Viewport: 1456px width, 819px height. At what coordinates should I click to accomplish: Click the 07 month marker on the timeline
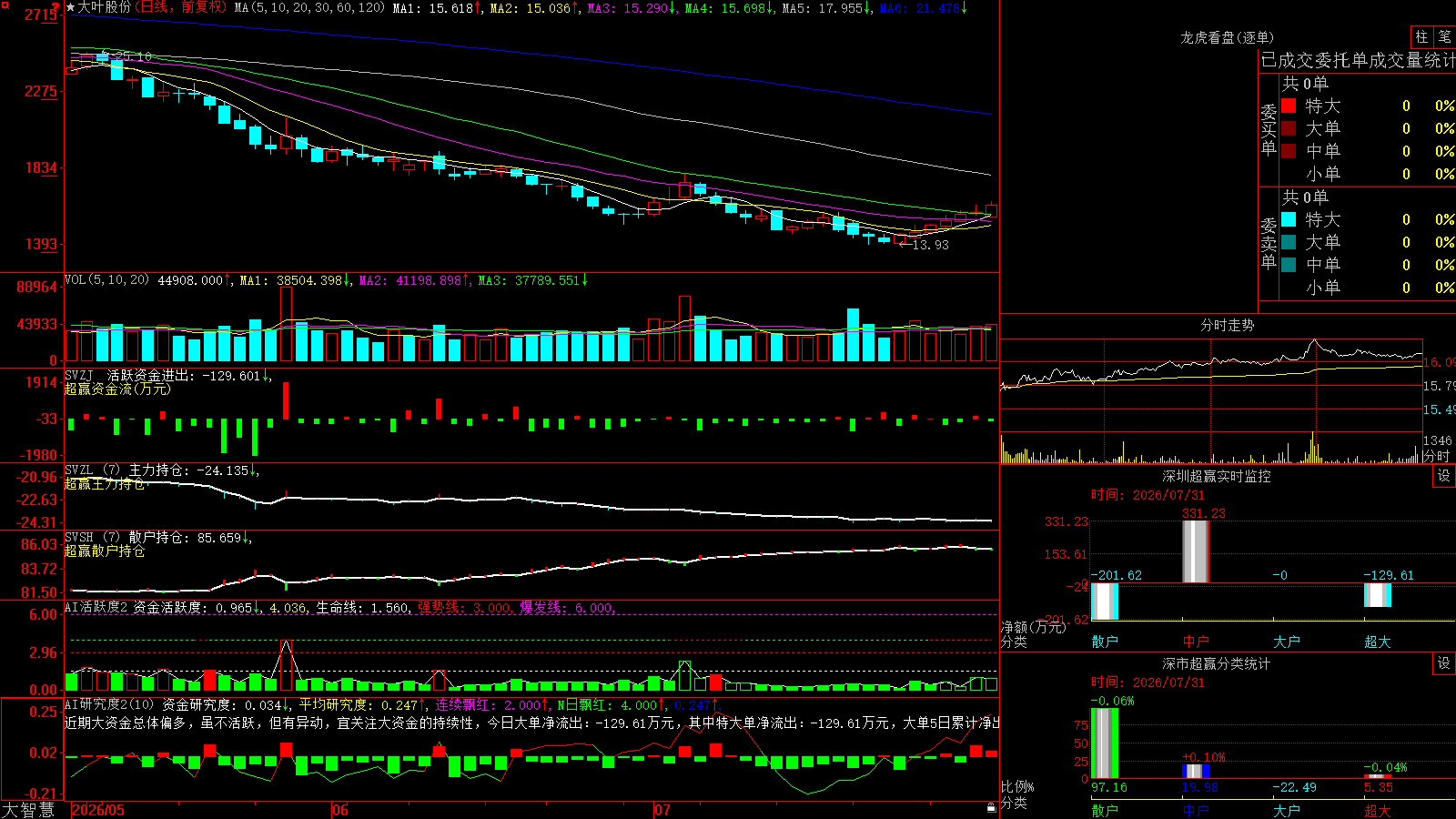click(x=662, y=810)
